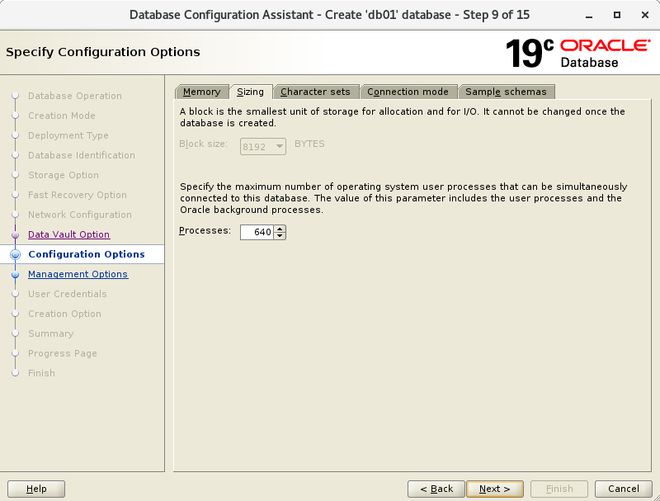
Task: Open the Character sets tab
Action: [x=315, y=92]
